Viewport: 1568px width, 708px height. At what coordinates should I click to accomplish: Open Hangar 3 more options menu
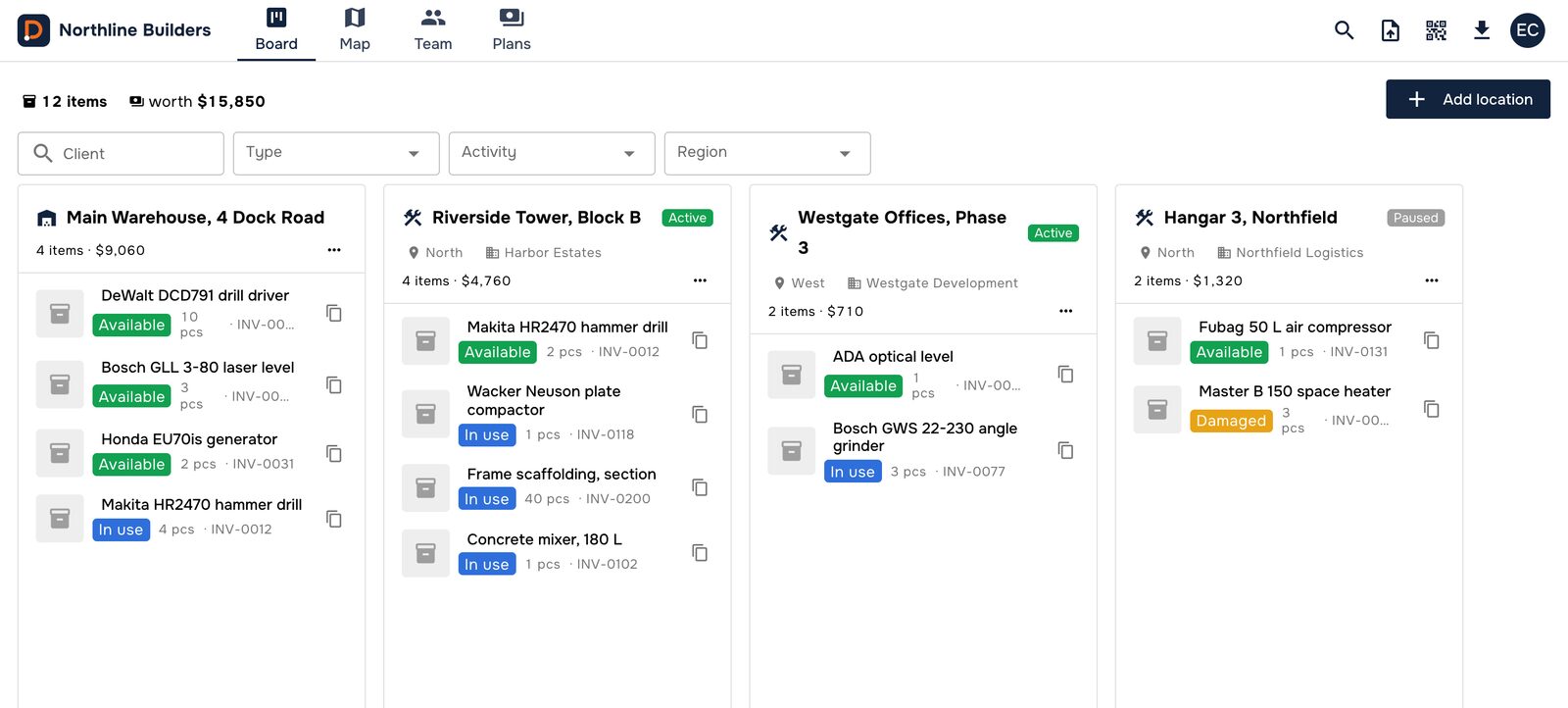(1432, 280)
